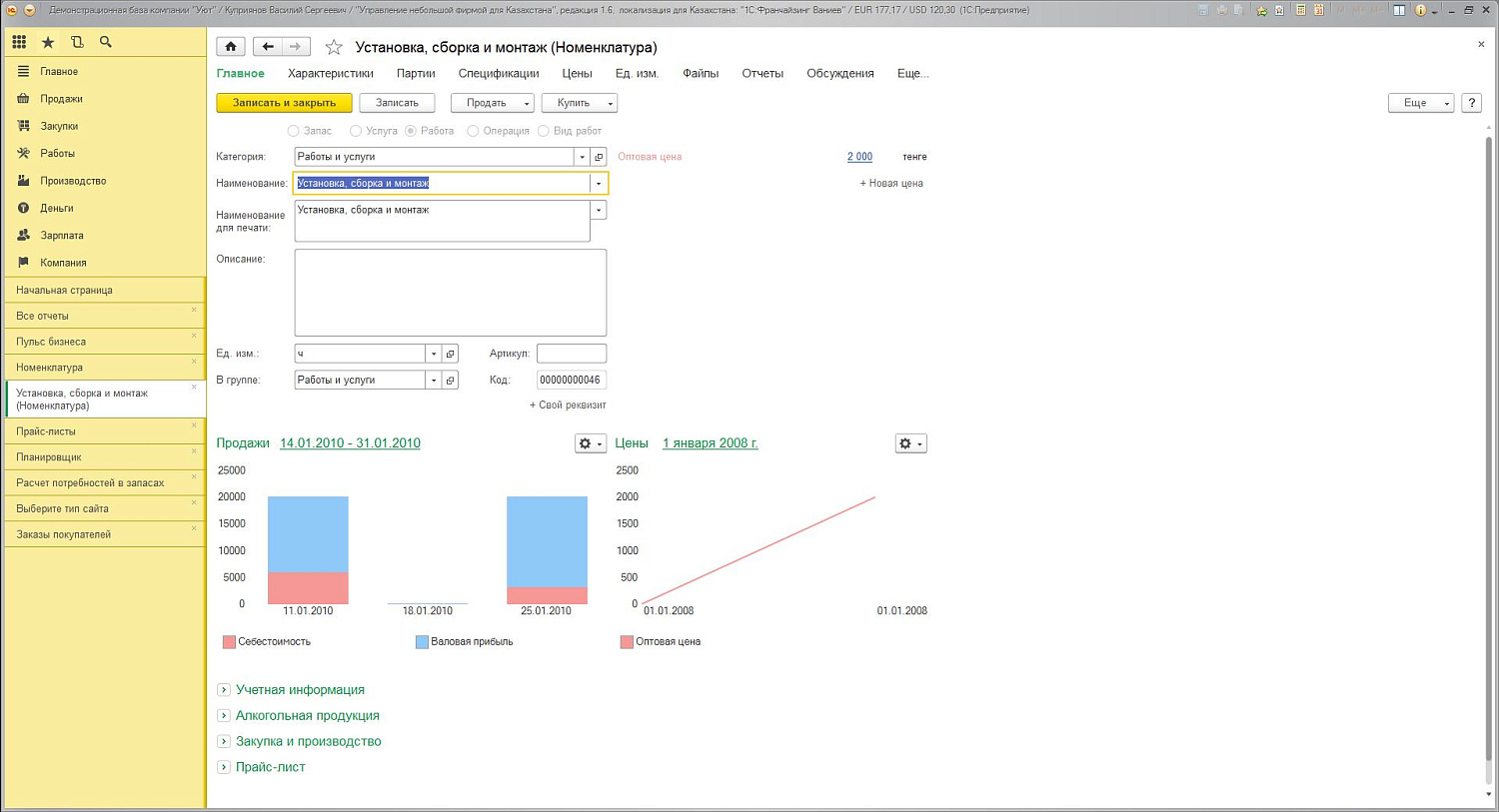The height and width of the screenshot is (812, 1499).
Task: Expand the Учетная информация section
Action: [x=224, y=690]
